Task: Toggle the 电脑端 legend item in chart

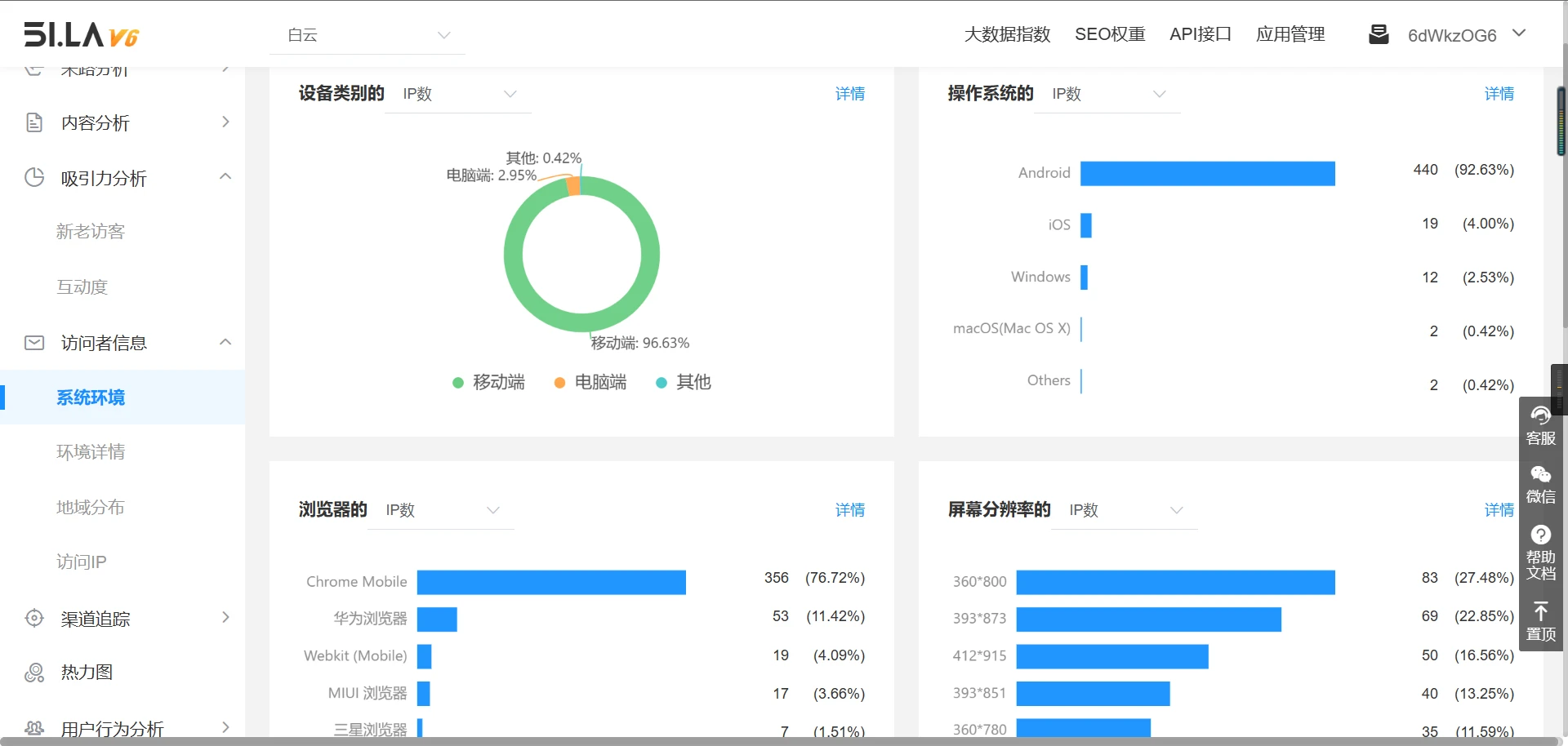Action: tap(590, 383)
